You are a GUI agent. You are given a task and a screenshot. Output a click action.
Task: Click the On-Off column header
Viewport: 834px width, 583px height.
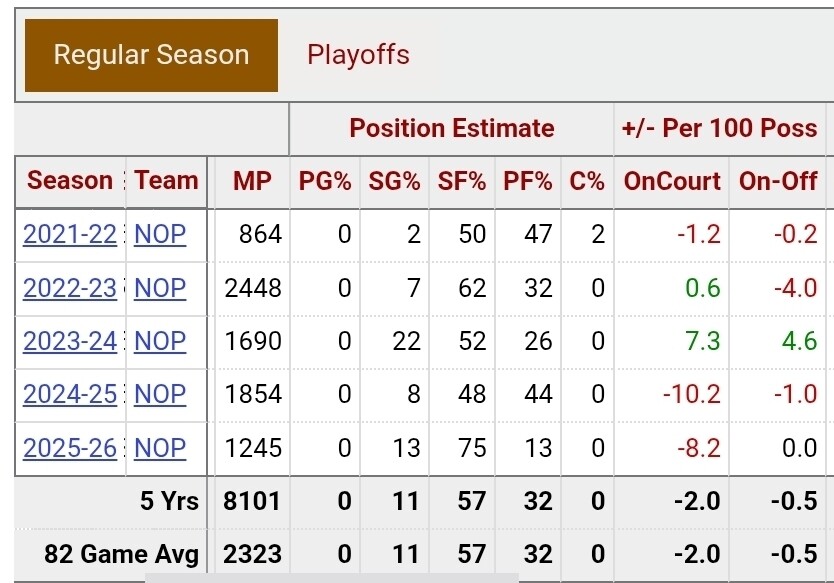[778, 181]
